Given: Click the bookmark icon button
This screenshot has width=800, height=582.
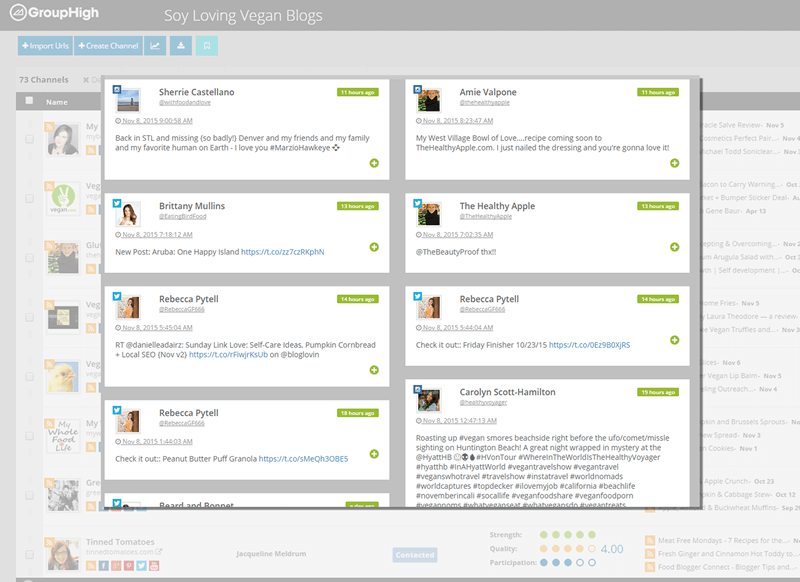Looking at the screenshot, I should (x=207, y=46).
